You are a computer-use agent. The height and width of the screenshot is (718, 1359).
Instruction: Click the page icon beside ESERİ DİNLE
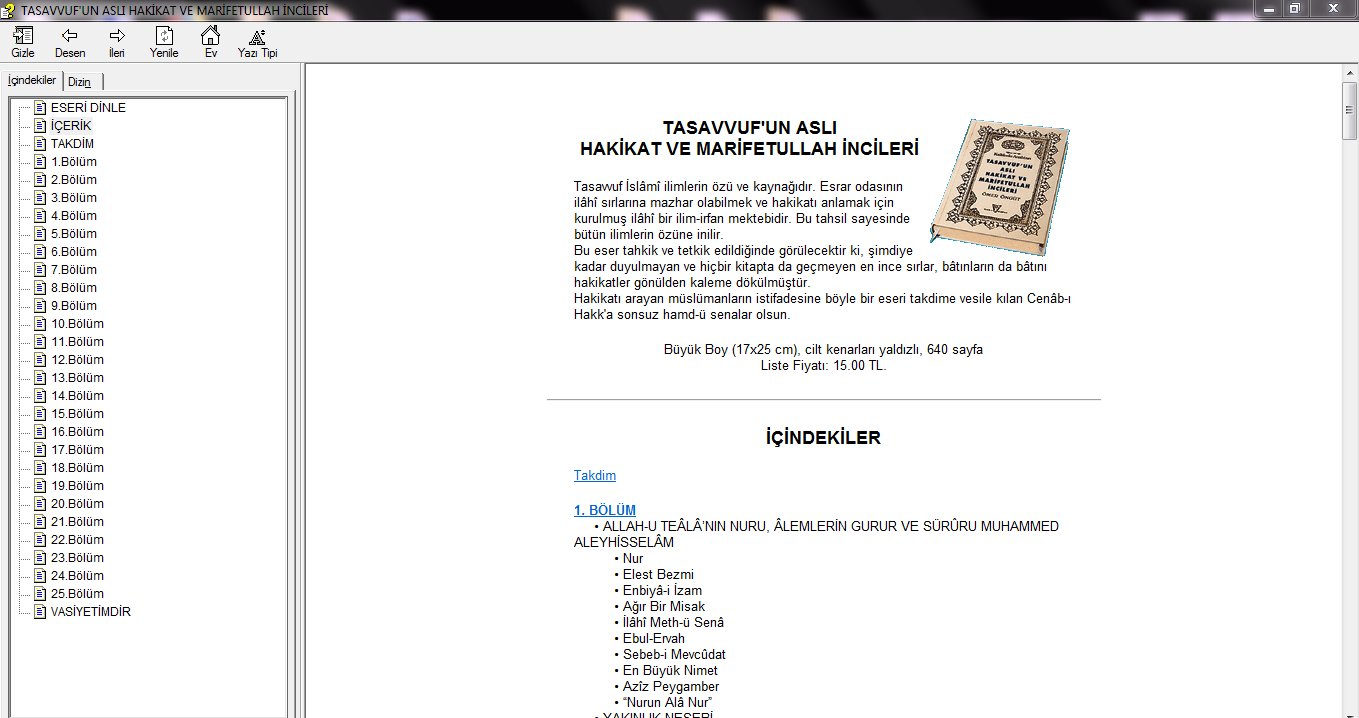coord(40,108)
